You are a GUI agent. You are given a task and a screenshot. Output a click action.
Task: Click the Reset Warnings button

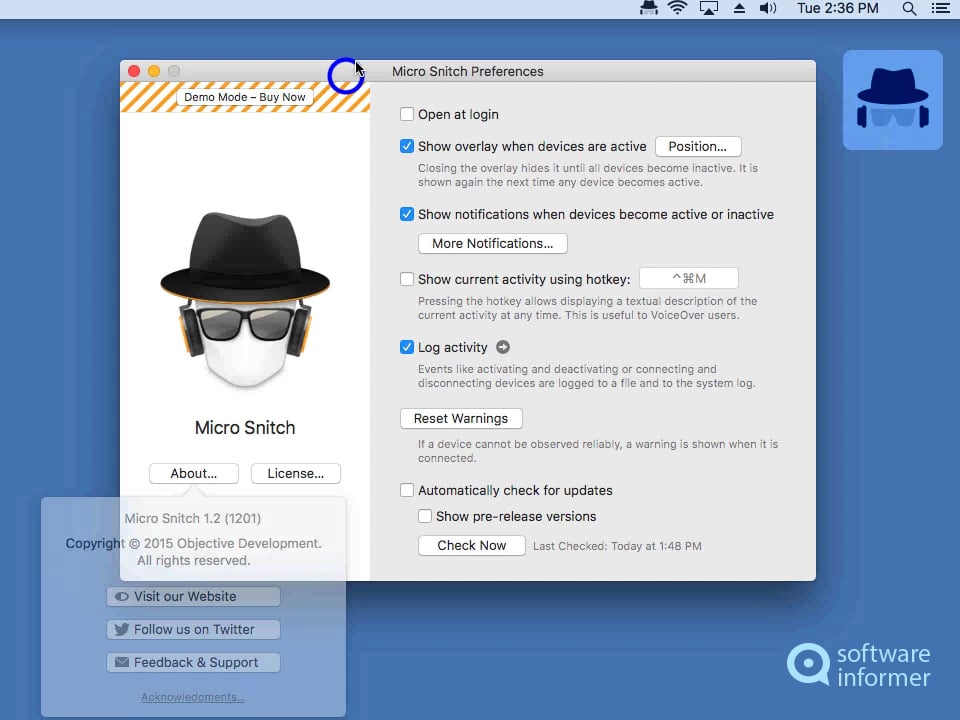point(461,419)
